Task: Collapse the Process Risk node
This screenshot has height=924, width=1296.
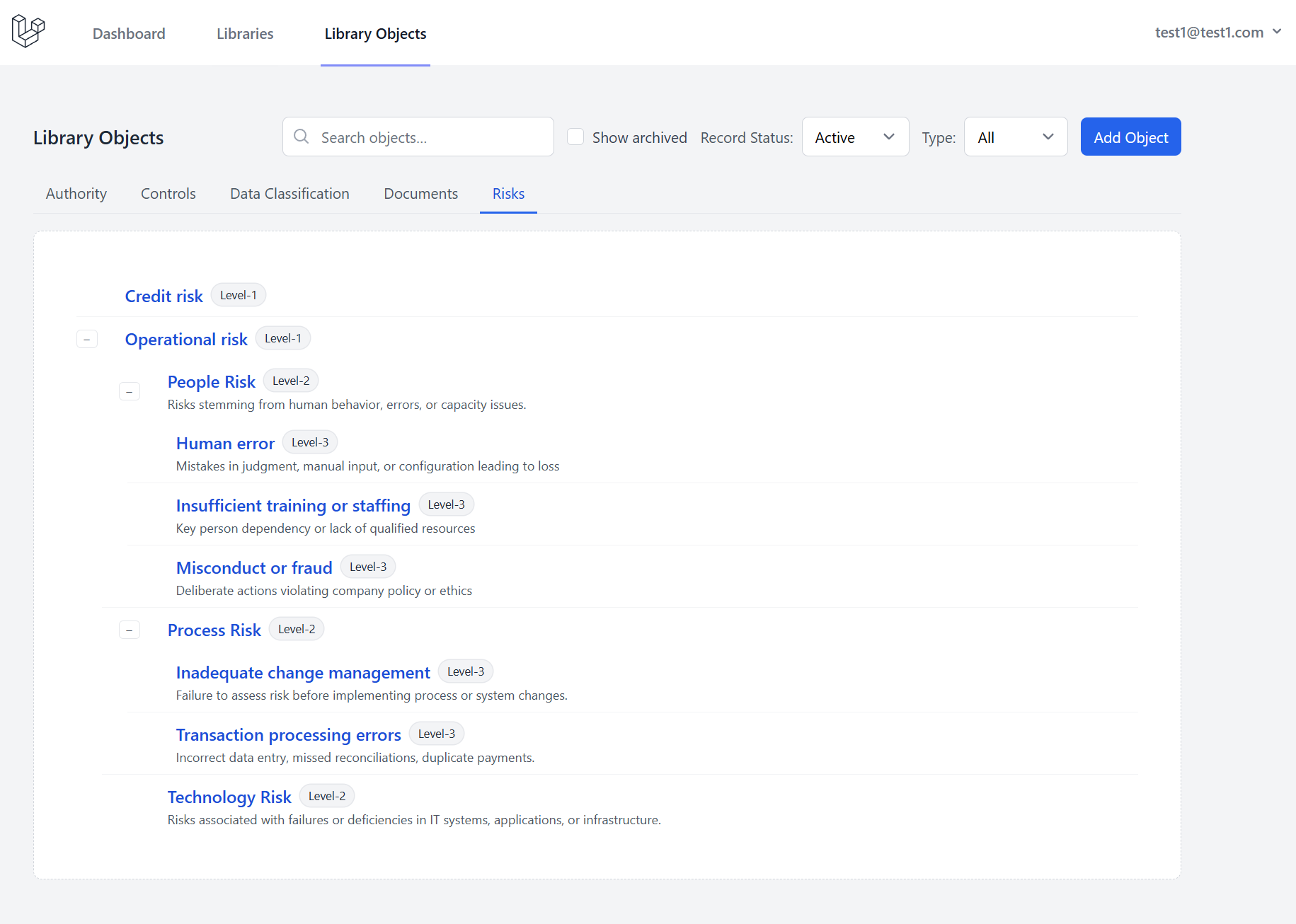Action: (130, 630)
